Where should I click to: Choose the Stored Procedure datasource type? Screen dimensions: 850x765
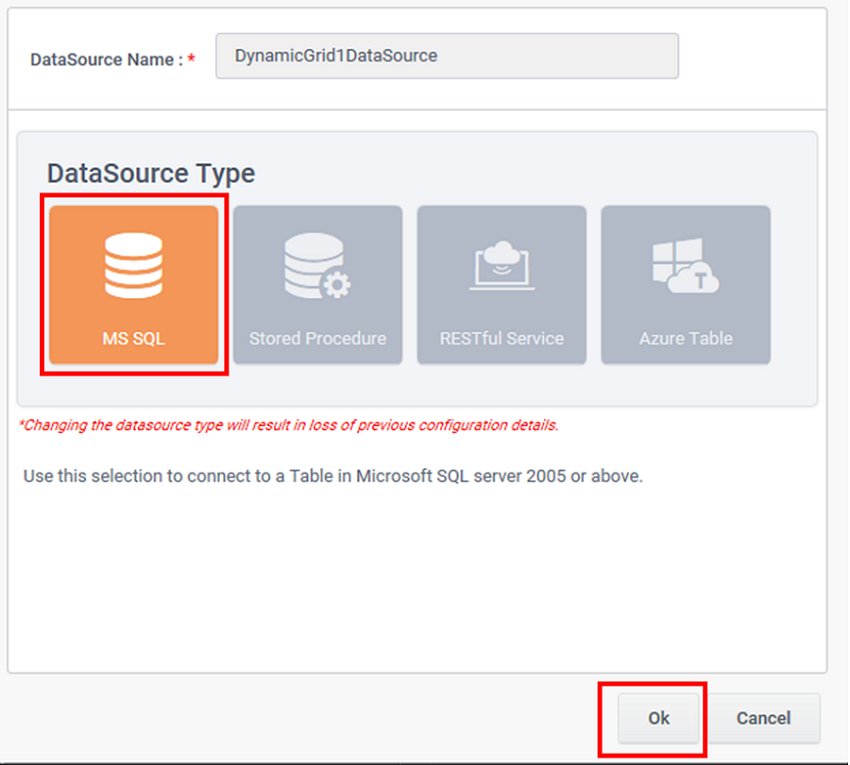(x=318, y=285)
